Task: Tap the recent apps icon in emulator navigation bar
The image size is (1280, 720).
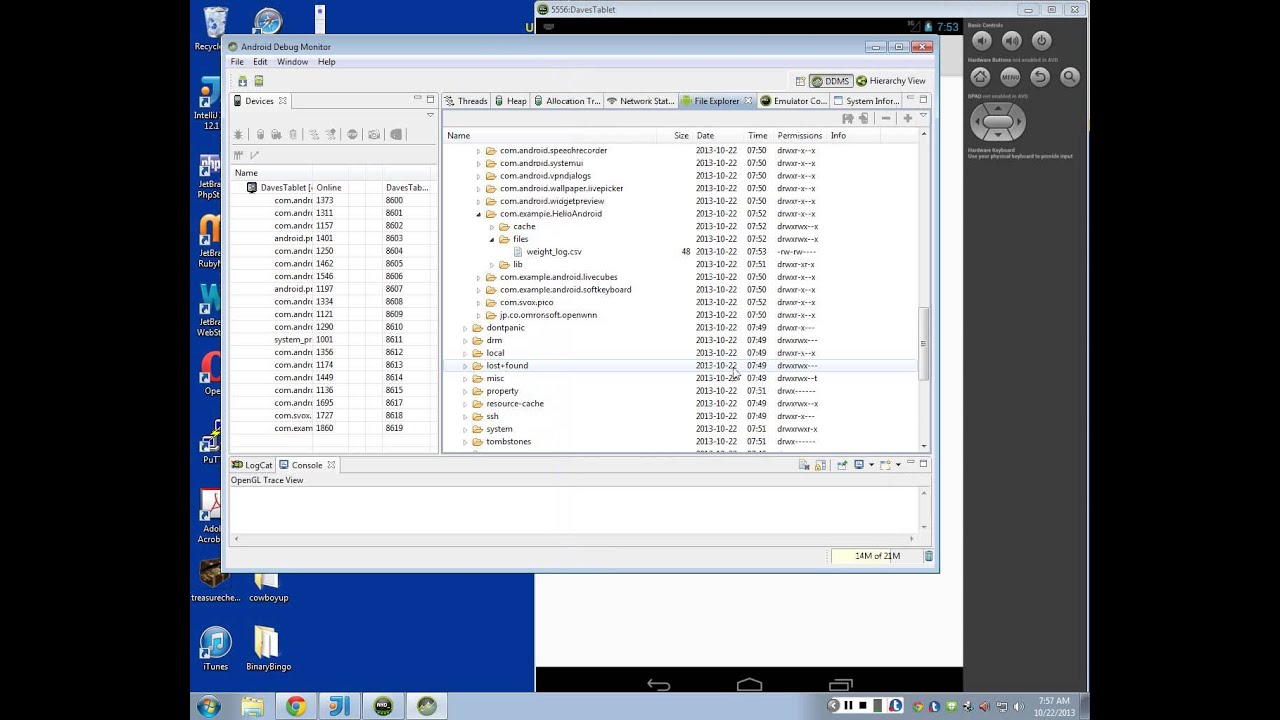Action: click(840, 685)
